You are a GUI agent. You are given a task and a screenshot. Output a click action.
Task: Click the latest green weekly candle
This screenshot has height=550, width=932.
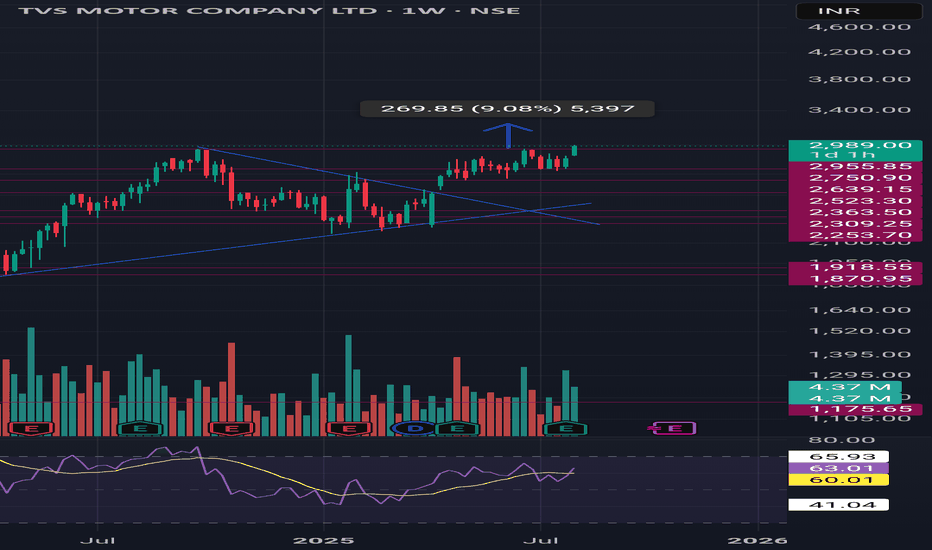574,150
